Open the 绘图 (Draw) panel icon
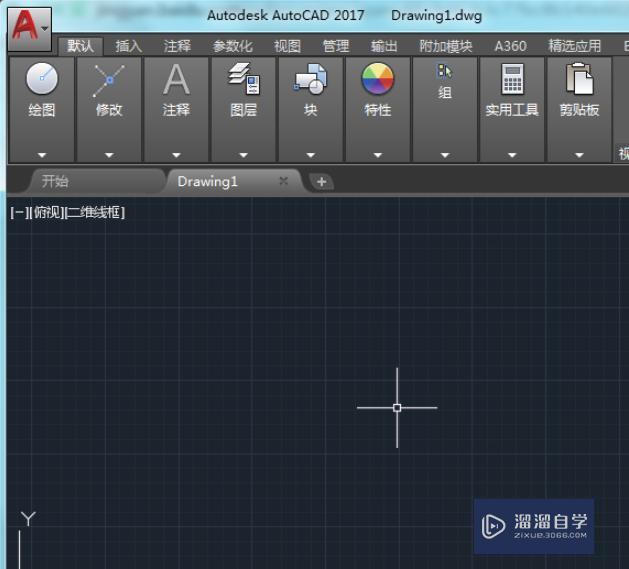 click(42, 79)
